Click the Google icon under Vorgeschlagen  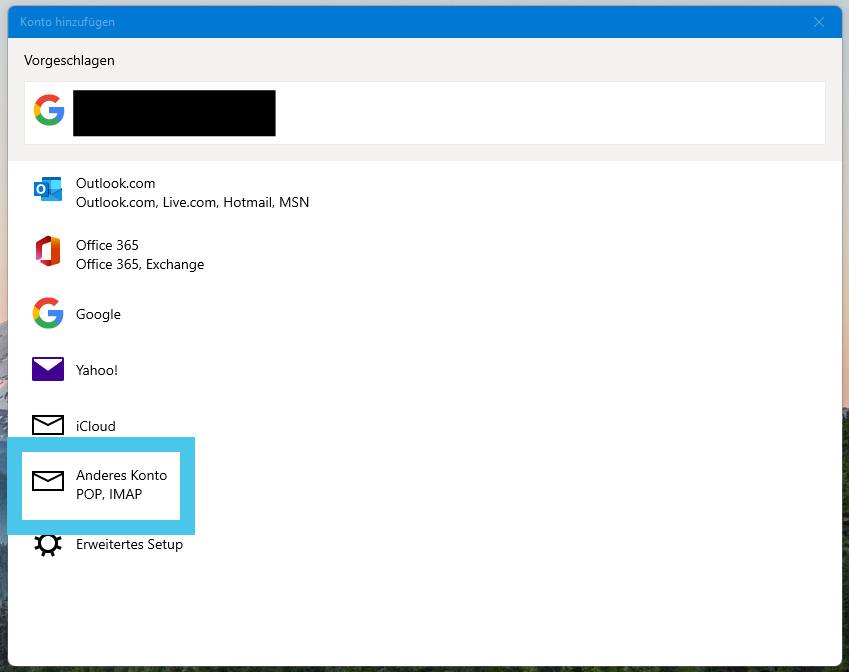[49, 110]
